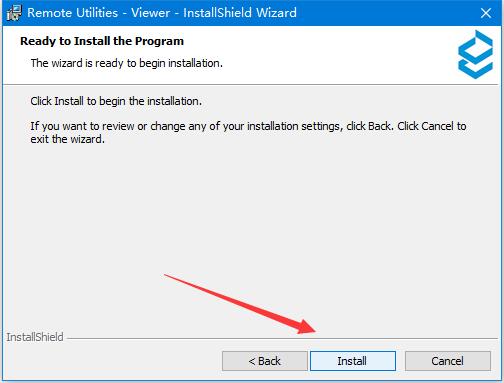
Task: Click the separator line below the header banner
Action: click(x=252, y=85)
